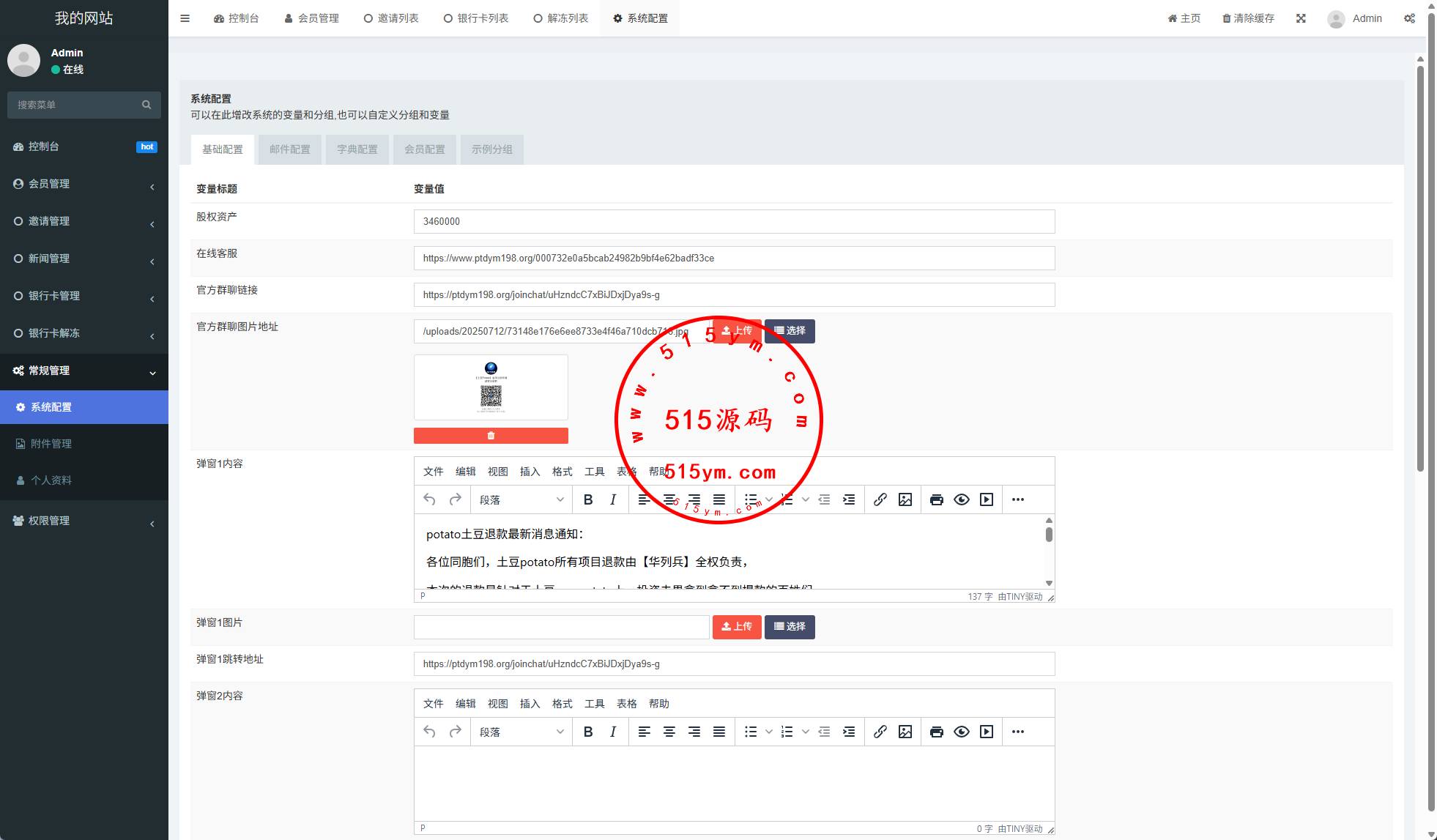Screen dimensions: 1437x840
Task: Click 上传 button for 弹窗1图片
Action: pos(737,627)
